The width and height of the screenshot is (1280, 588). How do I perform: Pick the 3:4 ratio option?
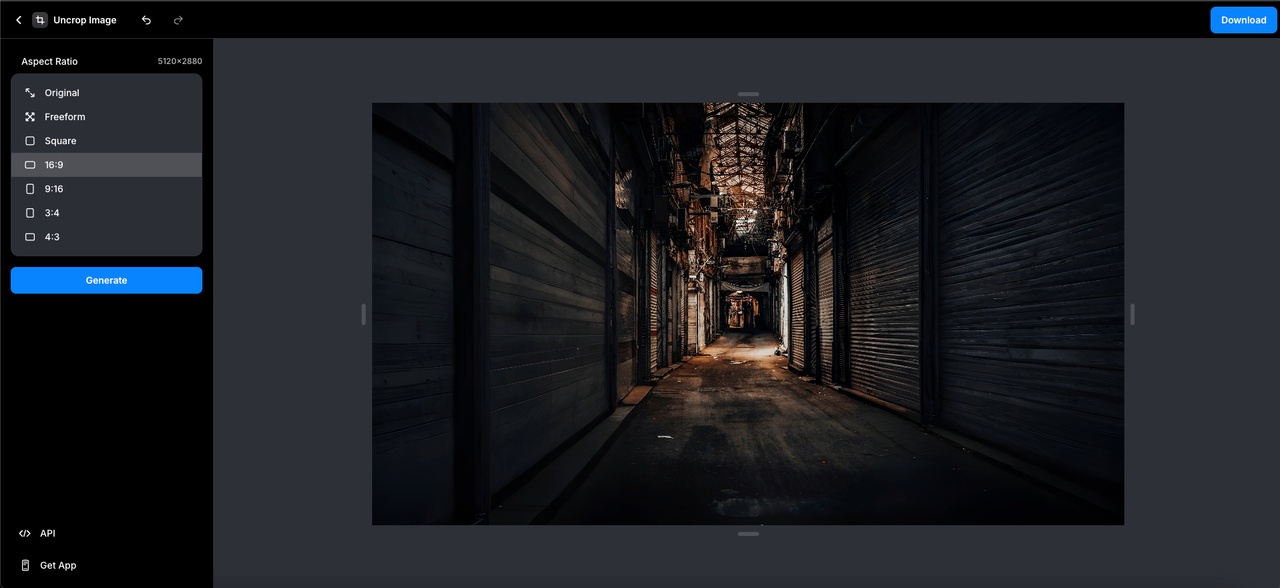(106, 213)
